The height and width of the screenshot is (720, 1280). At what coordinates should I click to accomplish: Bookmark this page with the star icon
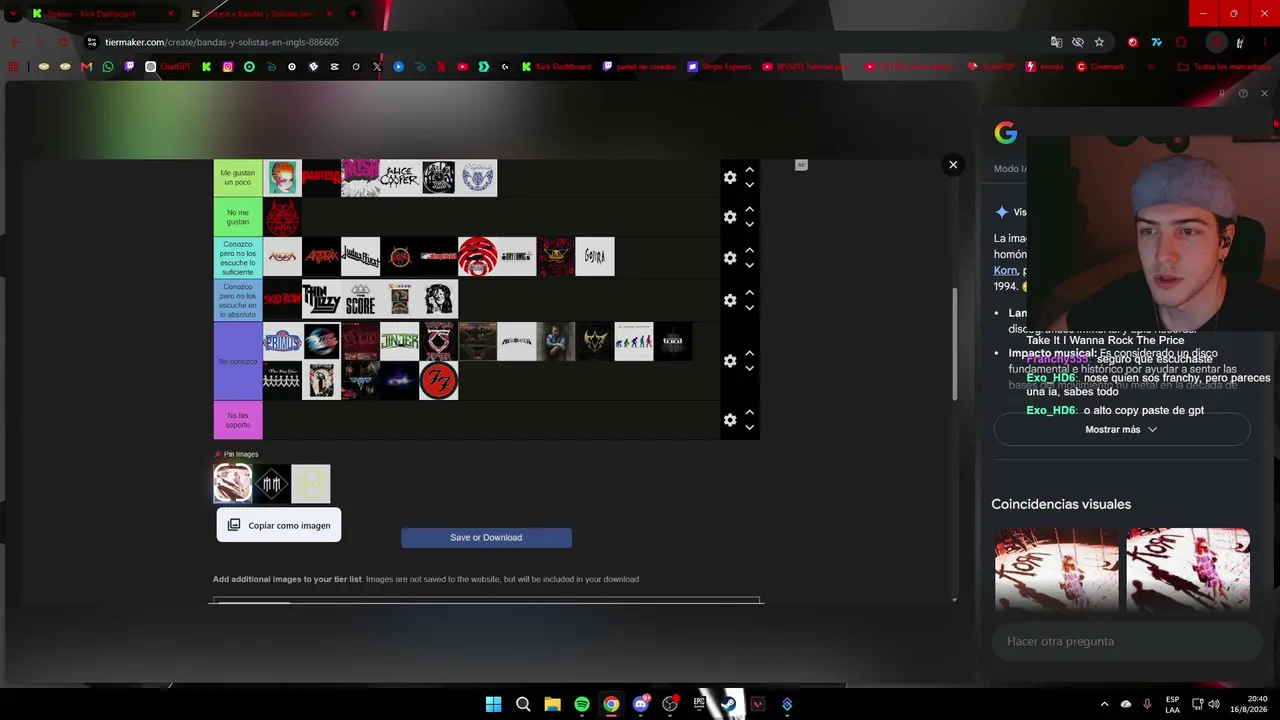coord(1099,42)
